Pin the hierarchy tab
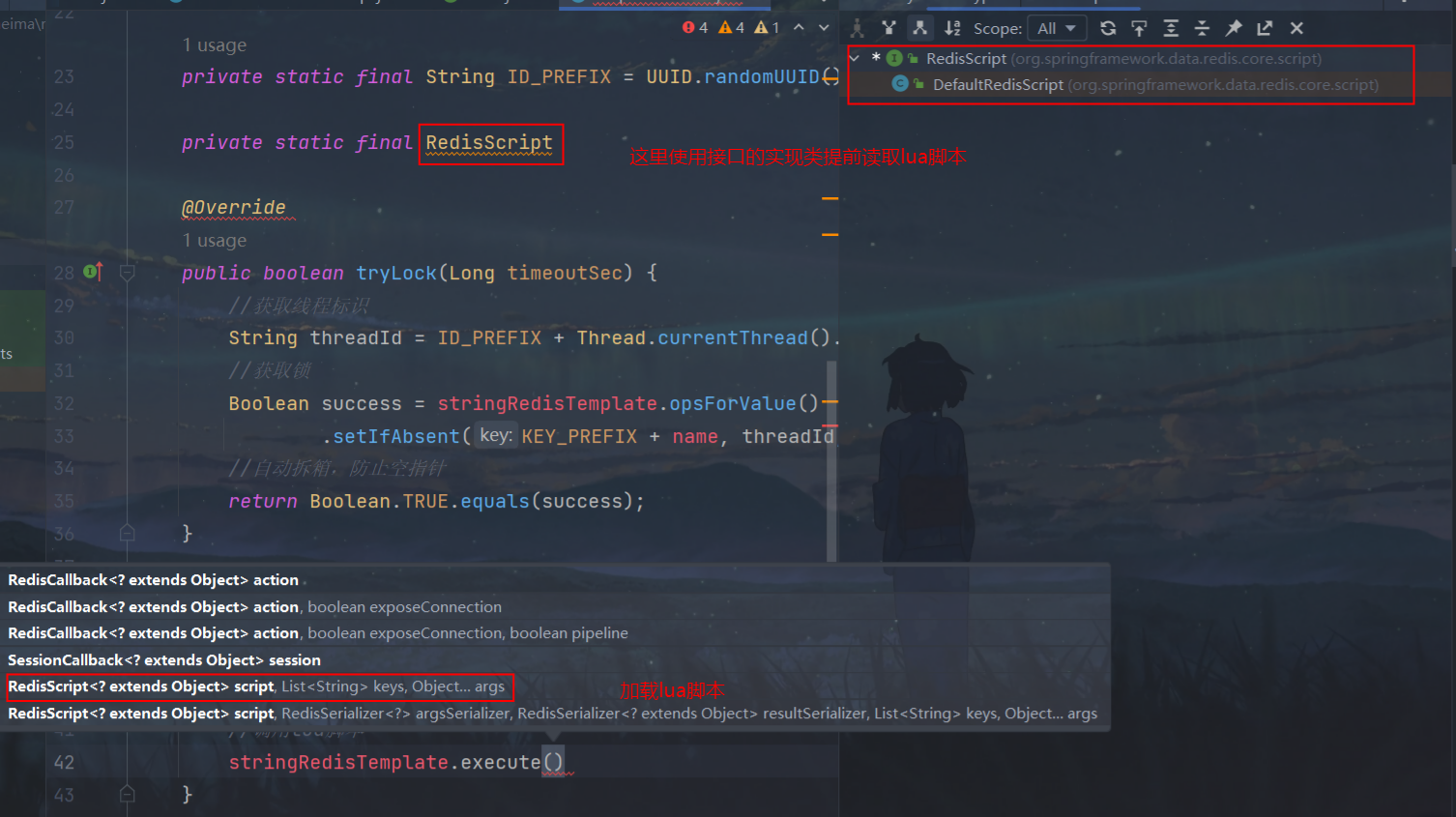Viewport: 1456px width, 817px height. click(x=1234, y=28)
